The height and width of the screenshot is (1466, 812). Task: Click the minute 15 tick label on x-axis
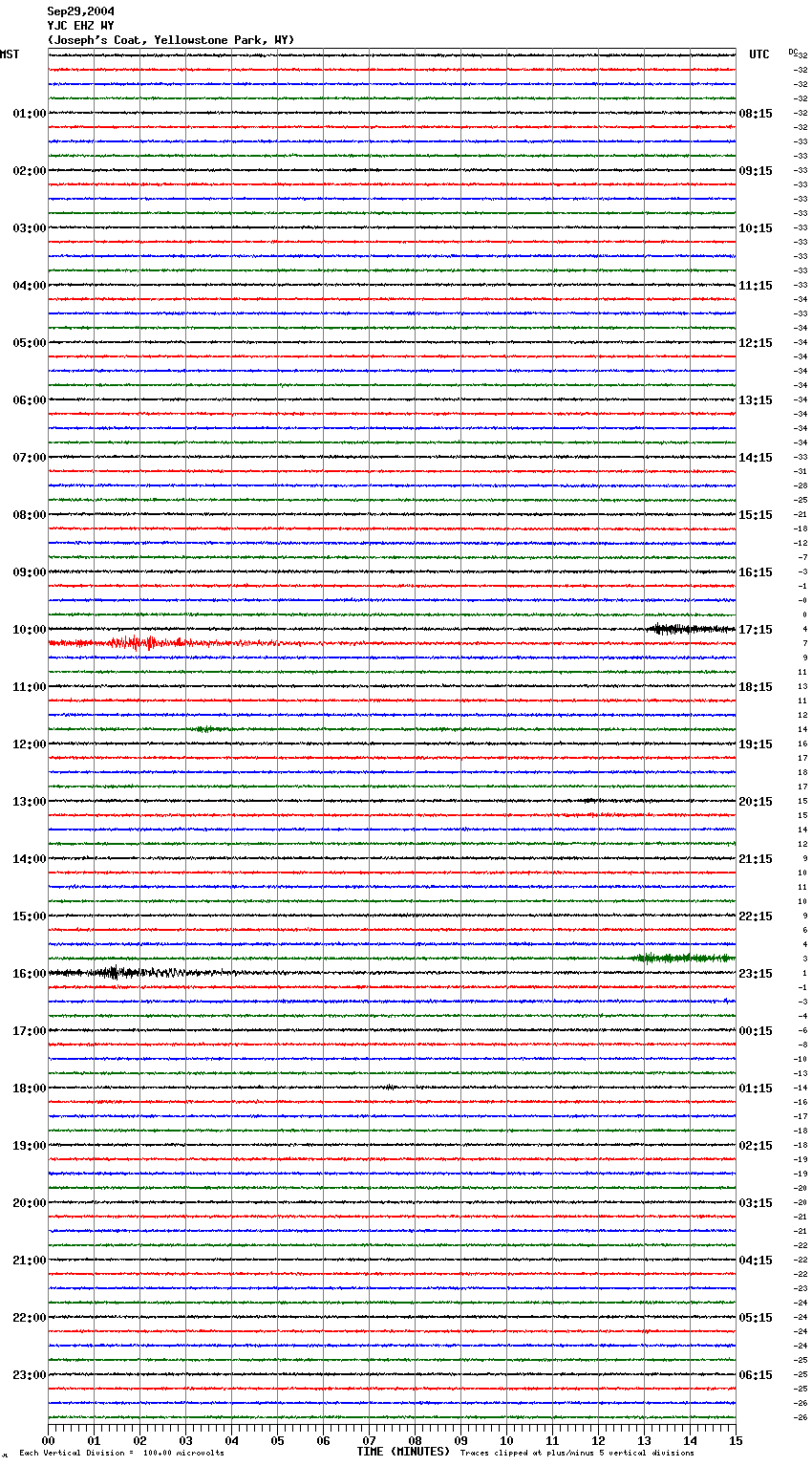(x=736, y=1440)
